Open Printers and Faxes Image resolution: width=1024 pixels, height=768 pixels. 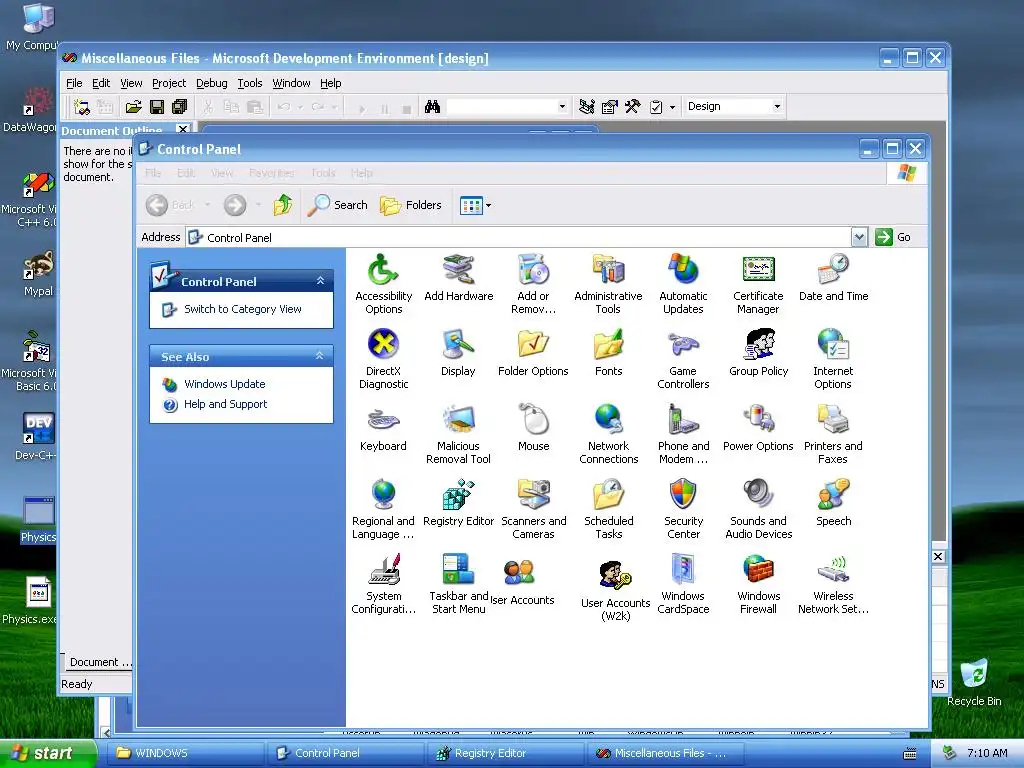(x=833, y=435)
